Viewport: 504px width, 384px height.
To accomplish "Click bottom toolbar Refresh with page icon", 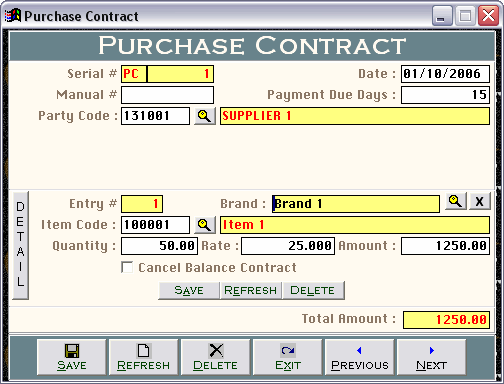I will [144, 357].
